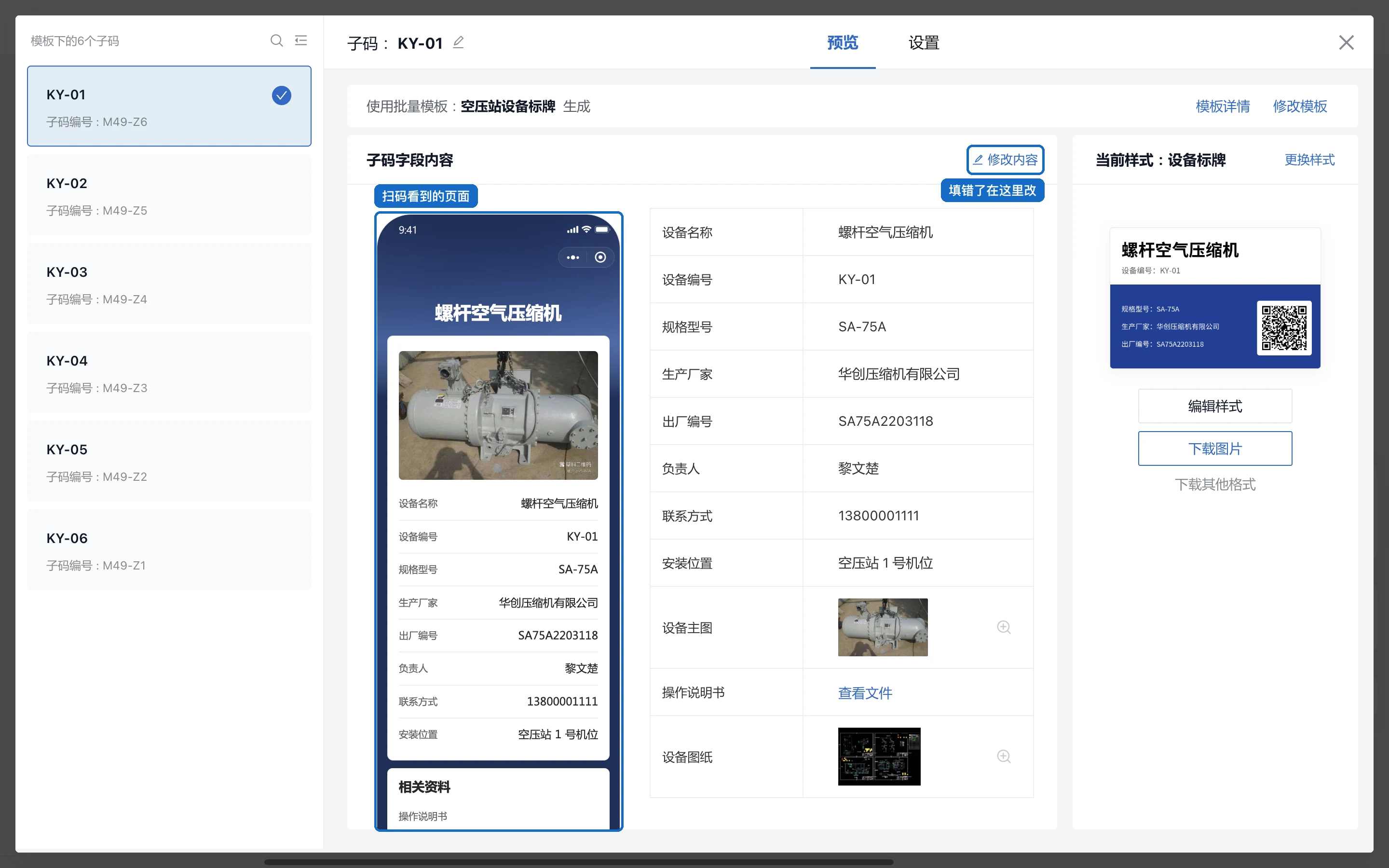Select sub-code KY-05 in list
The image size is (1389, 868).
click(x=169, y=461)
